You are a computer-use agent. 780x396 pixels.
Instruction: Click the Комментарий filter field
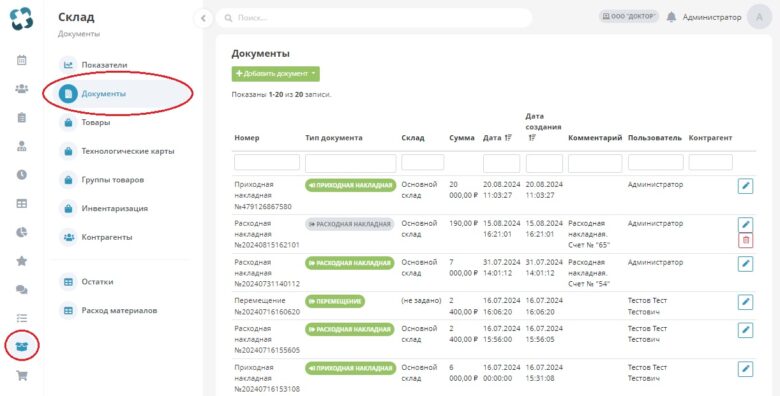coord(595,163)
